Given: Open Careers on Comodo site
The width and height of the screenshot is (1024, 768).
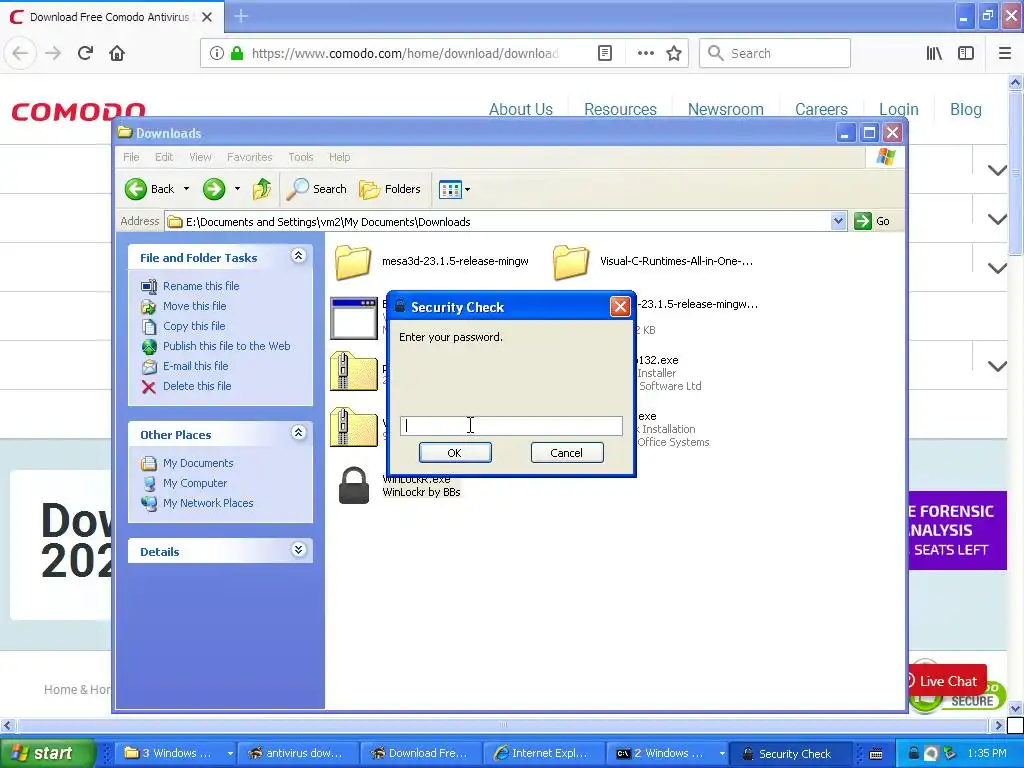Looking at the screenshot, I should 821,109.
